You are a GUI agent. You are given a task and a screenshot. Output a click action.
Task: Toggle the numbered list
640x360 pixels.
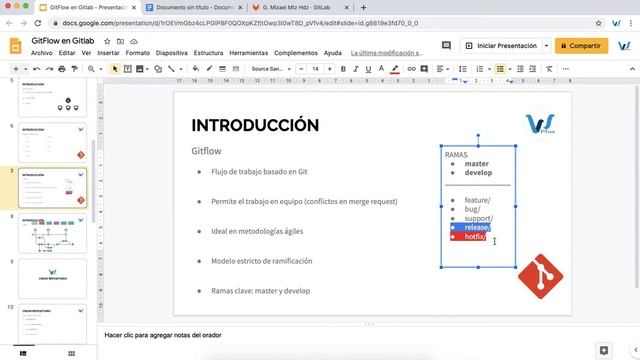480,69
